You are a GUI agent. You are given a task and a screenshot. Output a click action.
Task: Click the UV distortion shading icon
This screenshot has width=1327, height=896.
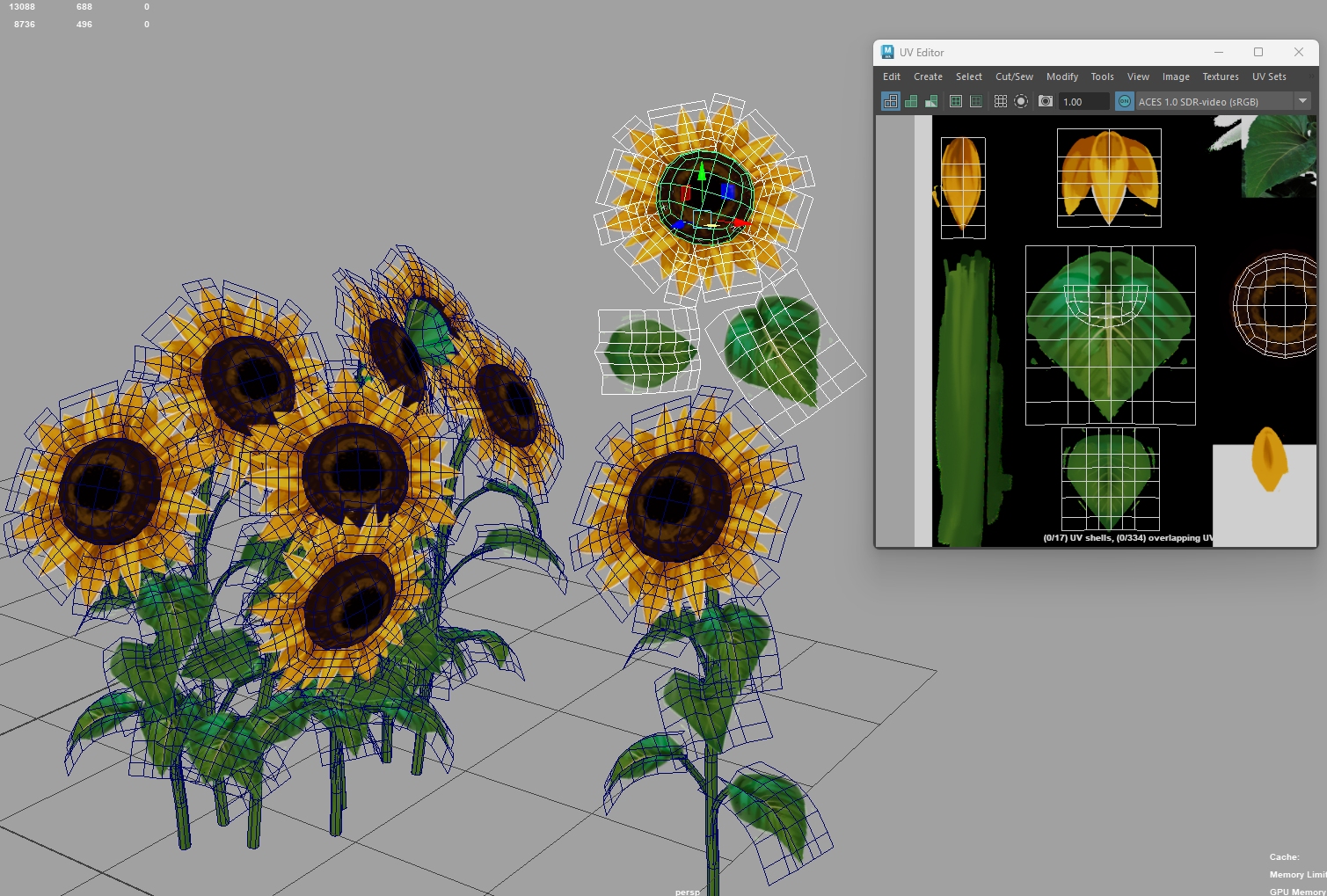931,102
